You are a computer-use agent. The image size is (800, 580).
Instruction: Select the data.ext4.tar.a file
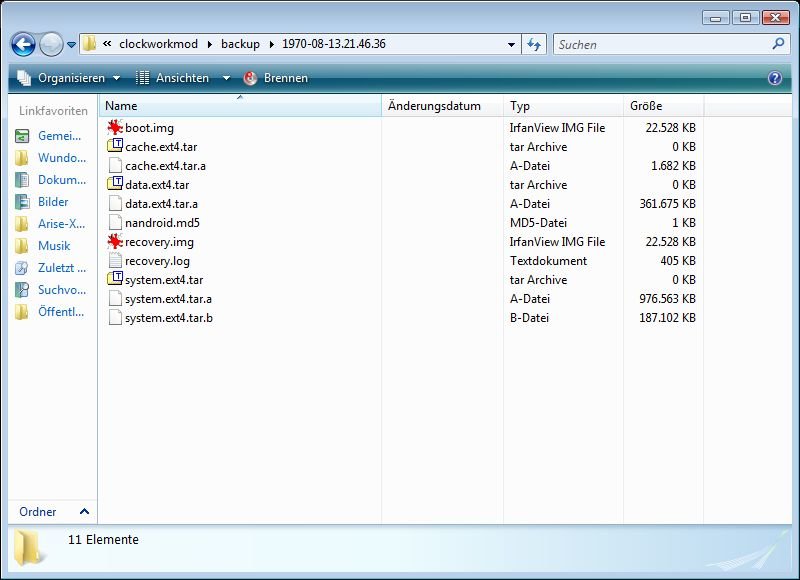point(161,204)
